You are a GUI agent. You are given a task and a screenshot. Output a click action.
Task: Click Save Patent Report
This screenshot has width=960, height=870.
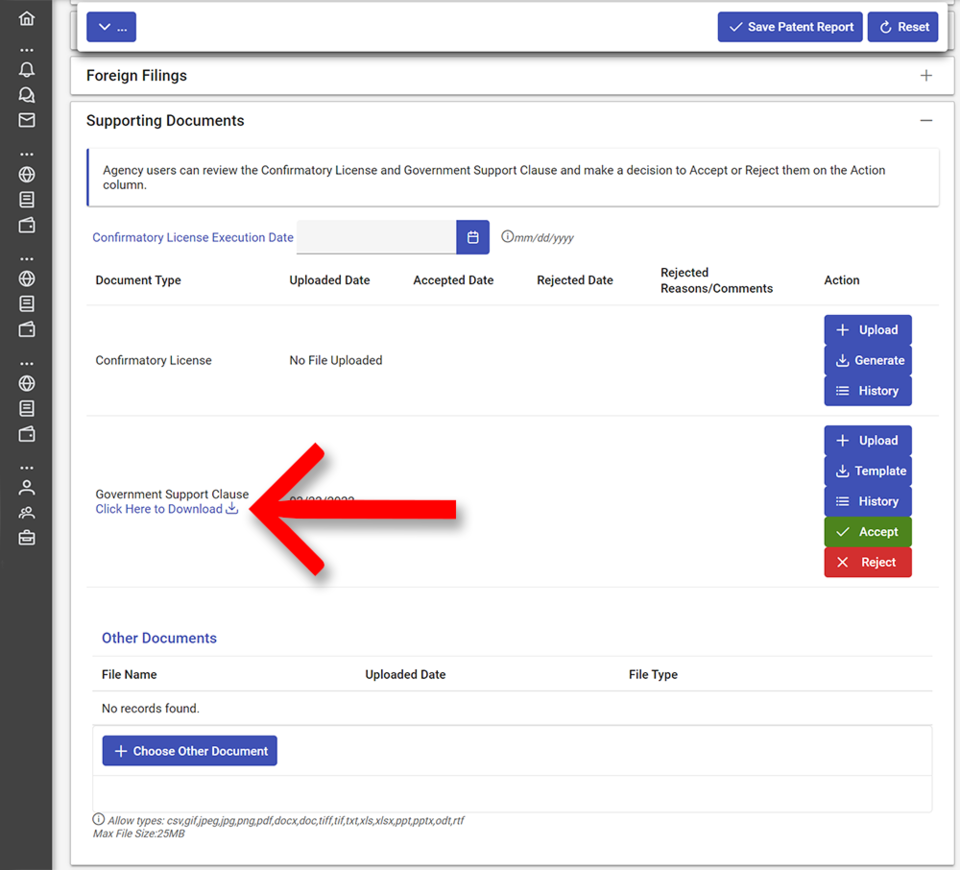[790, 27]
